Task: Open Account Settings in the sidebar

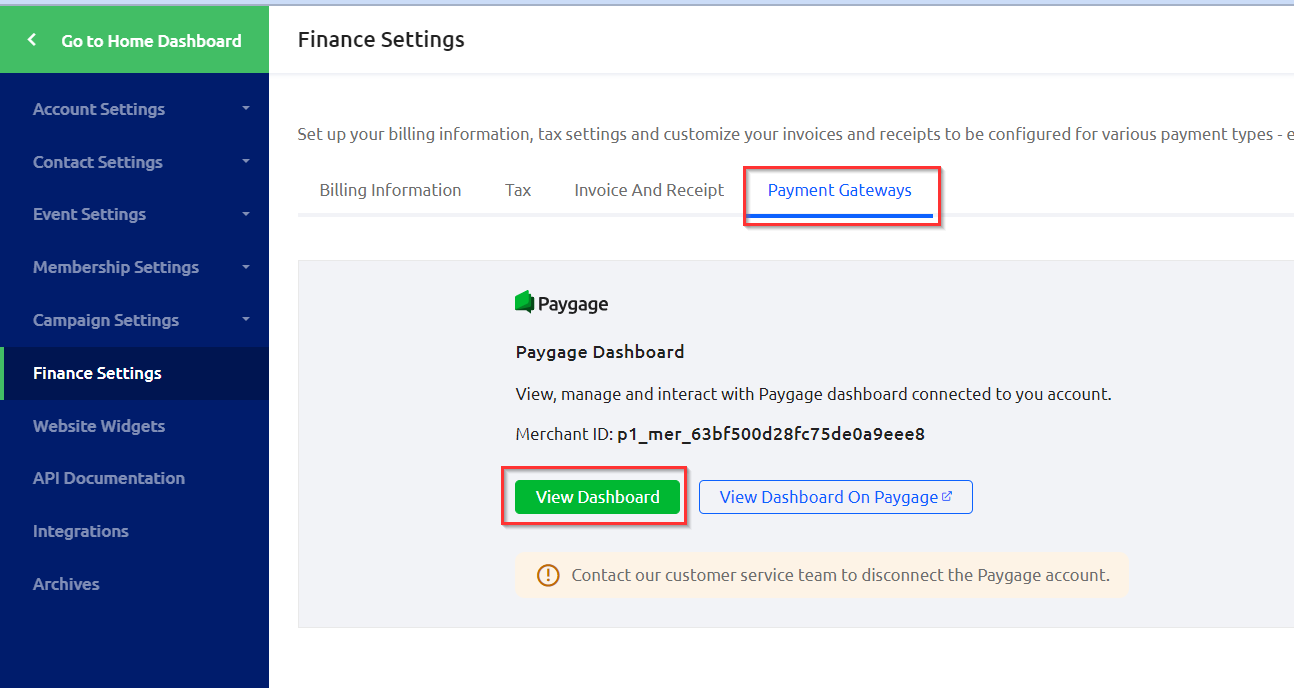Action: coord(134,109)
